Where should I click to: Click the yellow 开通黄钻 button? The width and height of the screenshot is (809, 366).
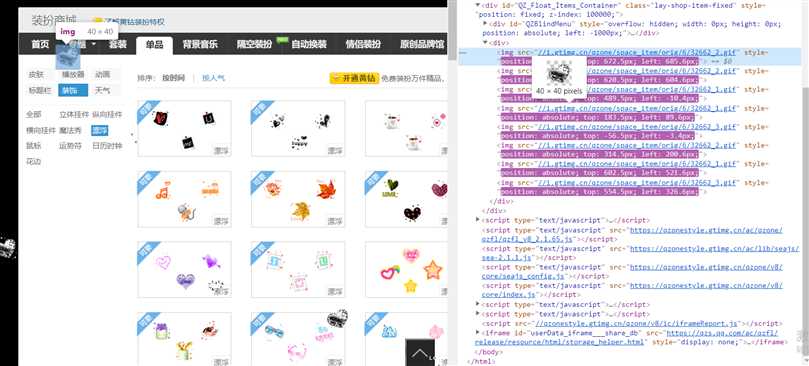click(354, 78)
